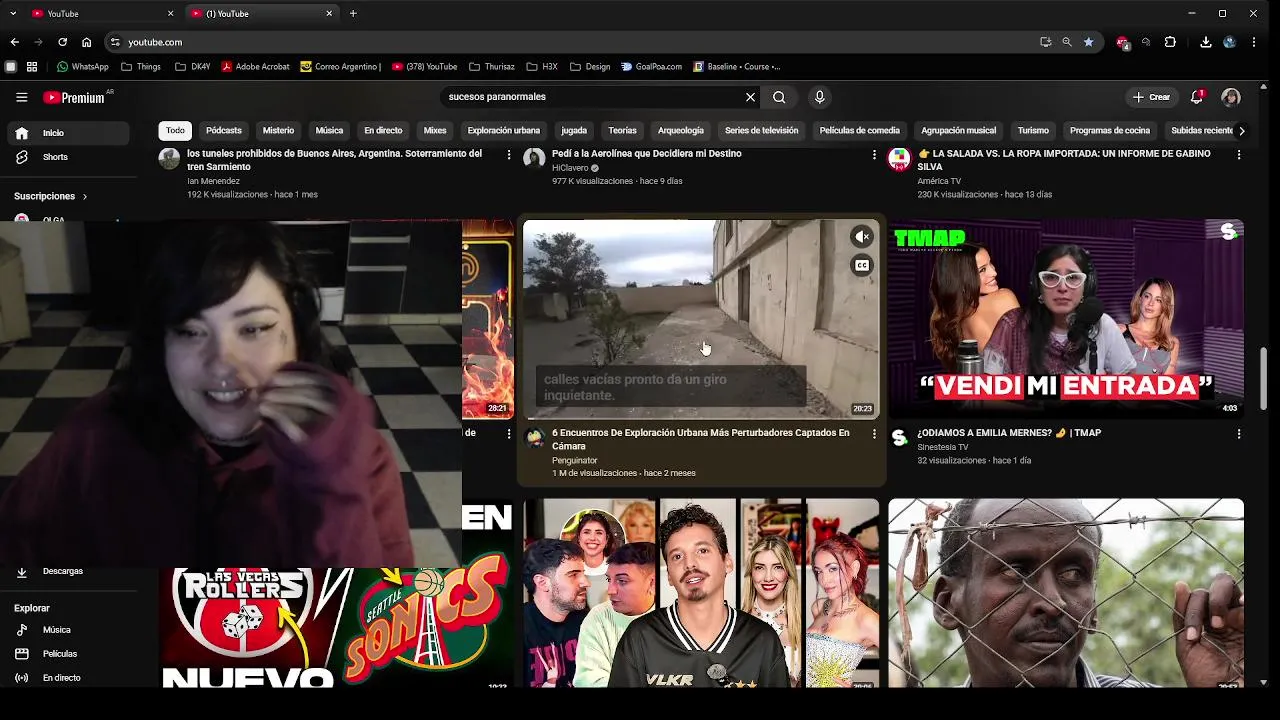Install app icon in address bar

coord(1045,42)
